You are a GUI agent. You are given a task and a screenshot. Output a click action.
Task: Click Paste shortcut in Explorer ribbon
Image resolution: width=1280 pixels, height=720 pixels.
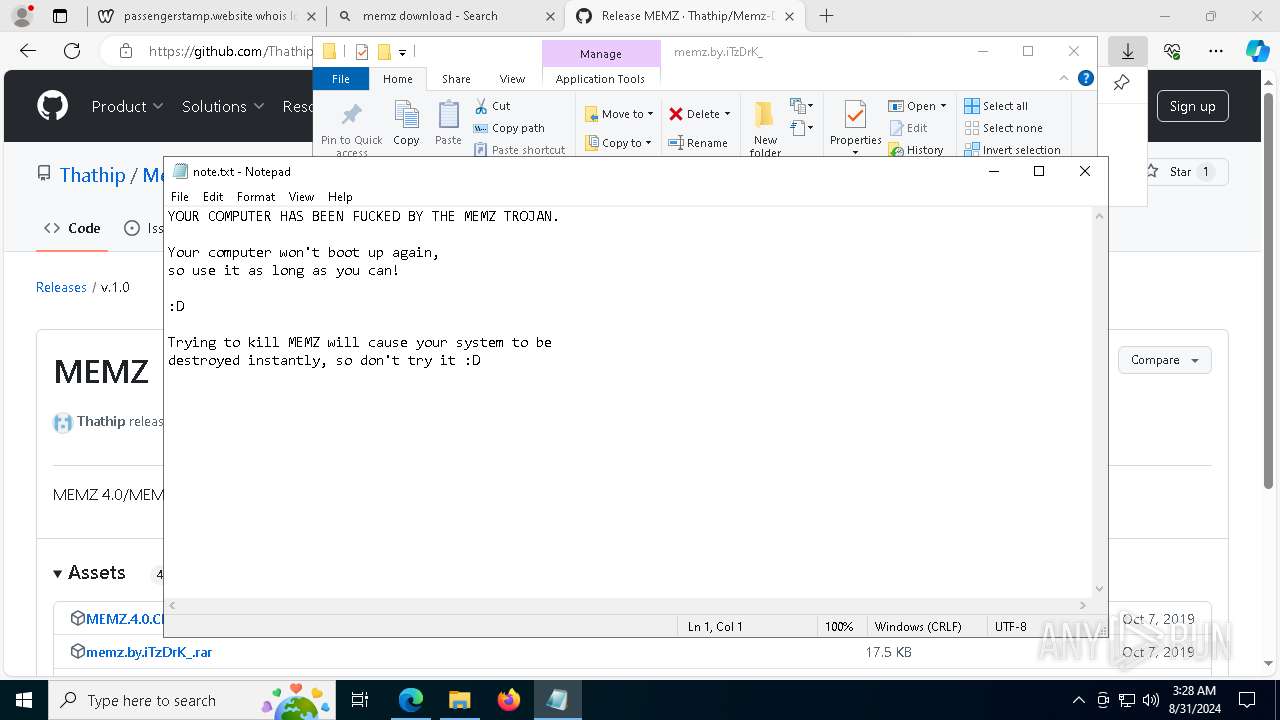[519, 150]
